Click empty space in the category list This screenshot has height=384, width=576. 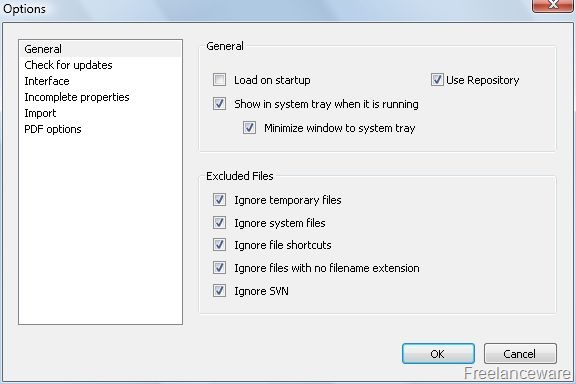click(x=100, y=228)
